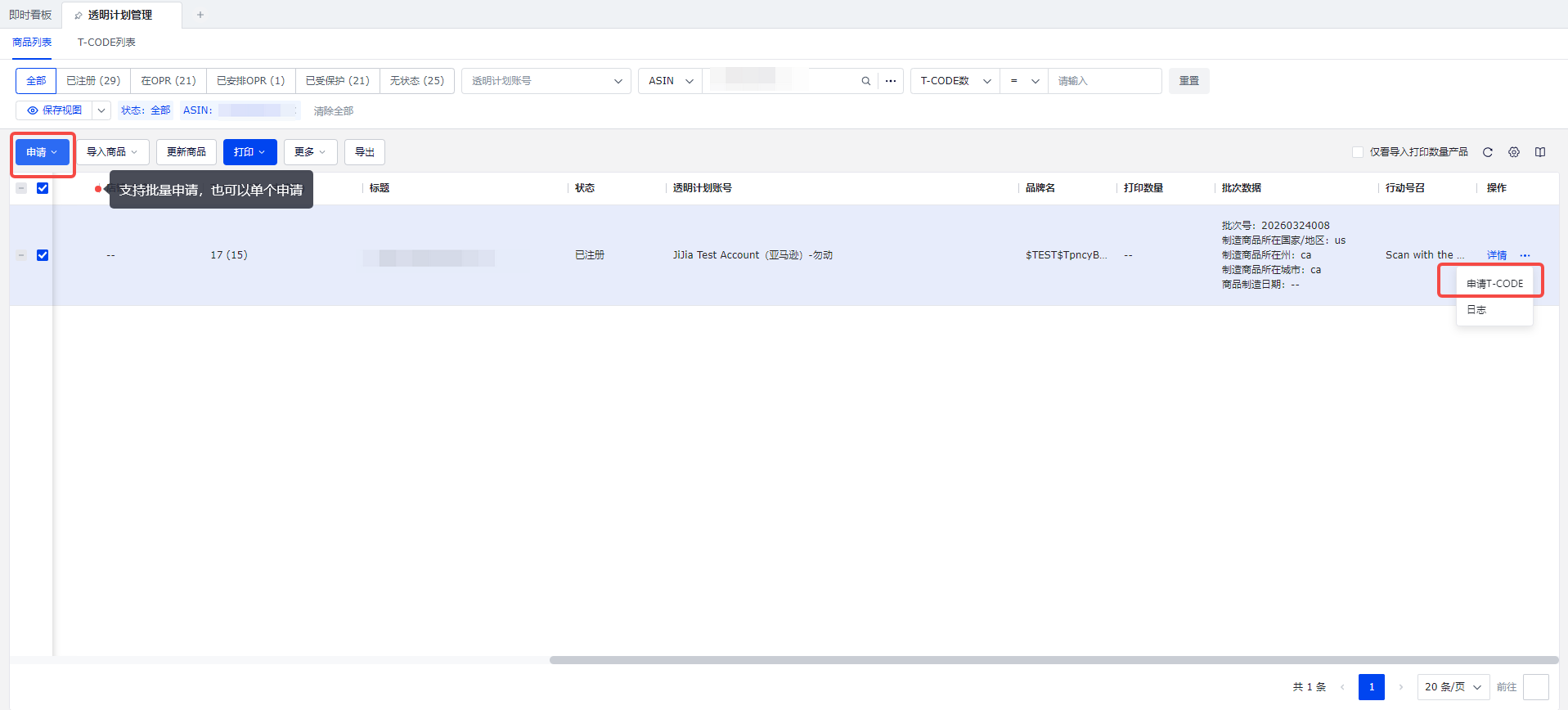Open the 详情 link in the row
The height and width of the screenshot is (710, 1568).
(1497, 255)
